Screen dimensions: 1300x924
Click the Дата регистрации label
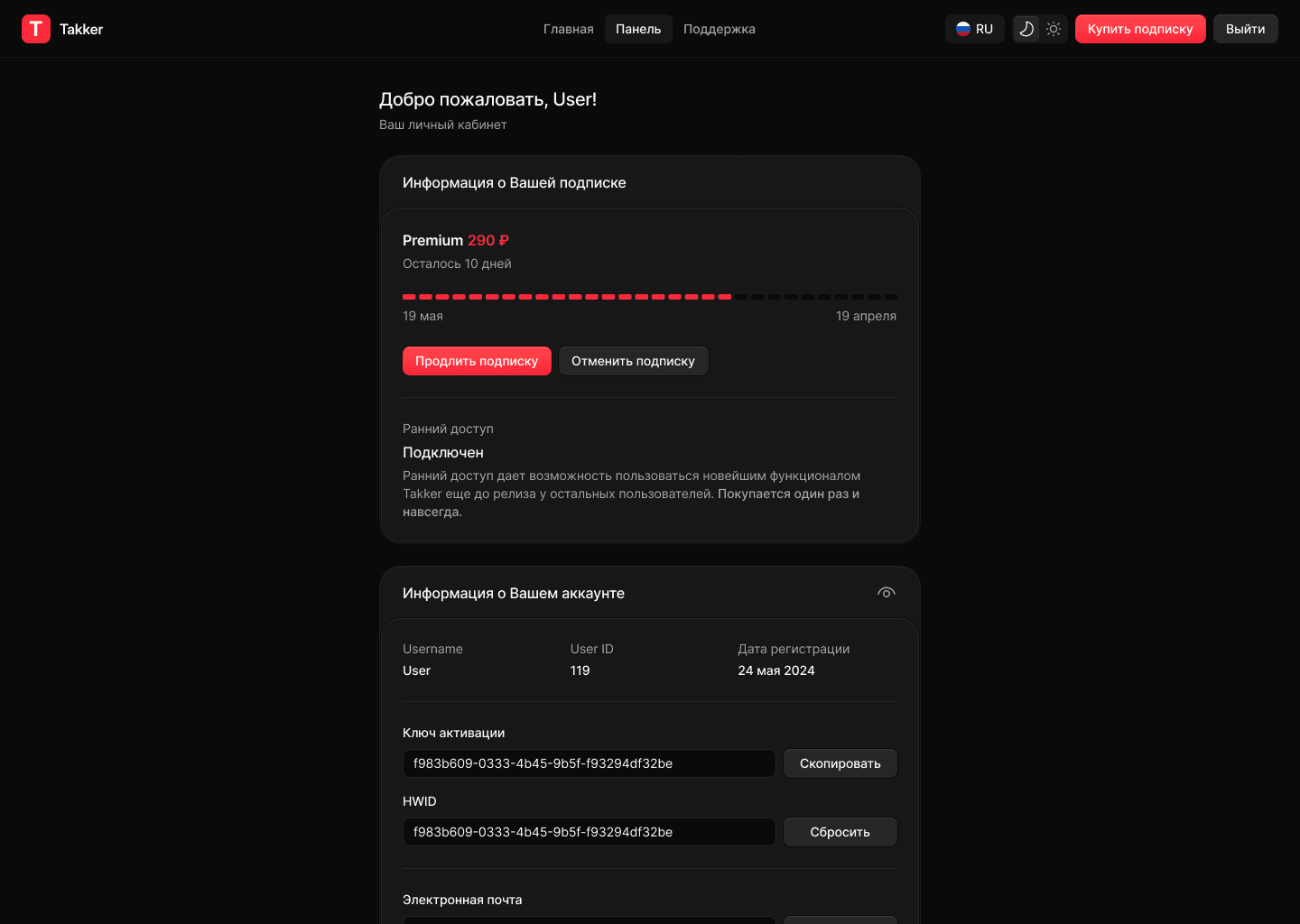[x=794, y=649]
